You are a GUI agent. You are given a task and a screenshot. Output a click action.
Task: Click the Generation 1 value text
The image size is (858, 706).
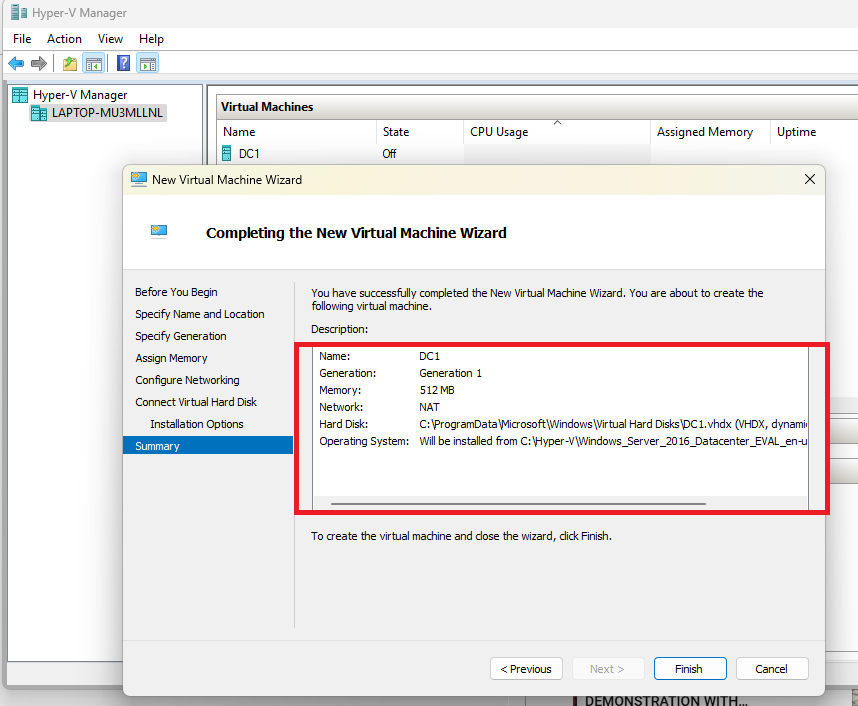click(450, 373)
